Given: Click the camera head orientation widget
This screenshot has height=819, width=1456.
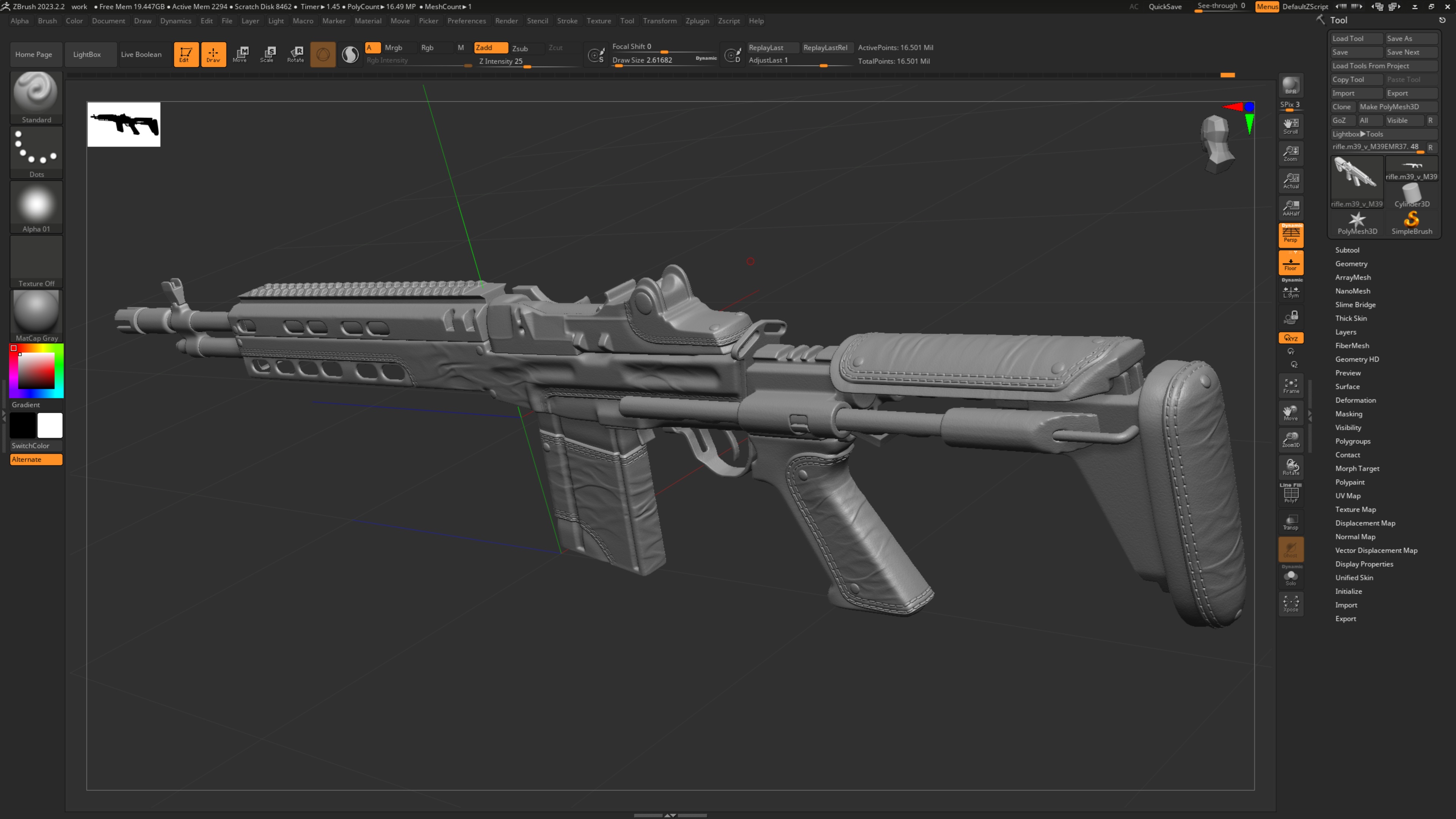Looking at the screenshot, I should tap(1217, 144).
